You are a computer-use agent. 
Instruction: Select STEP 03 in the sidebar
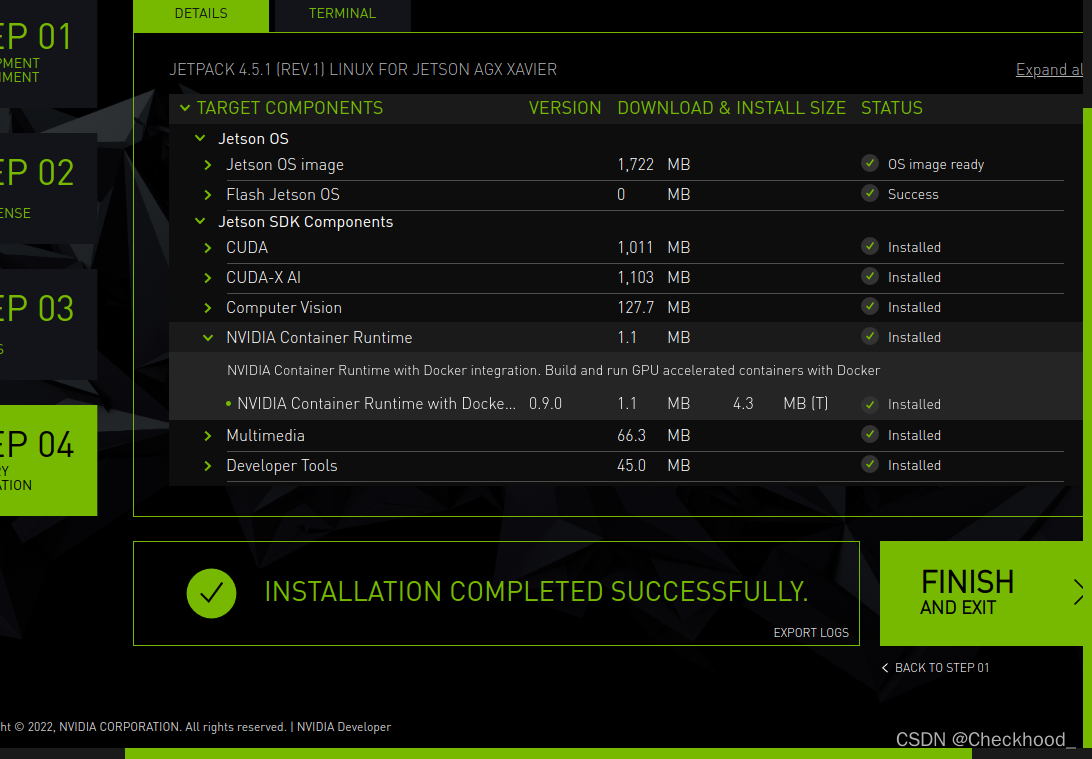pos(47,324)
